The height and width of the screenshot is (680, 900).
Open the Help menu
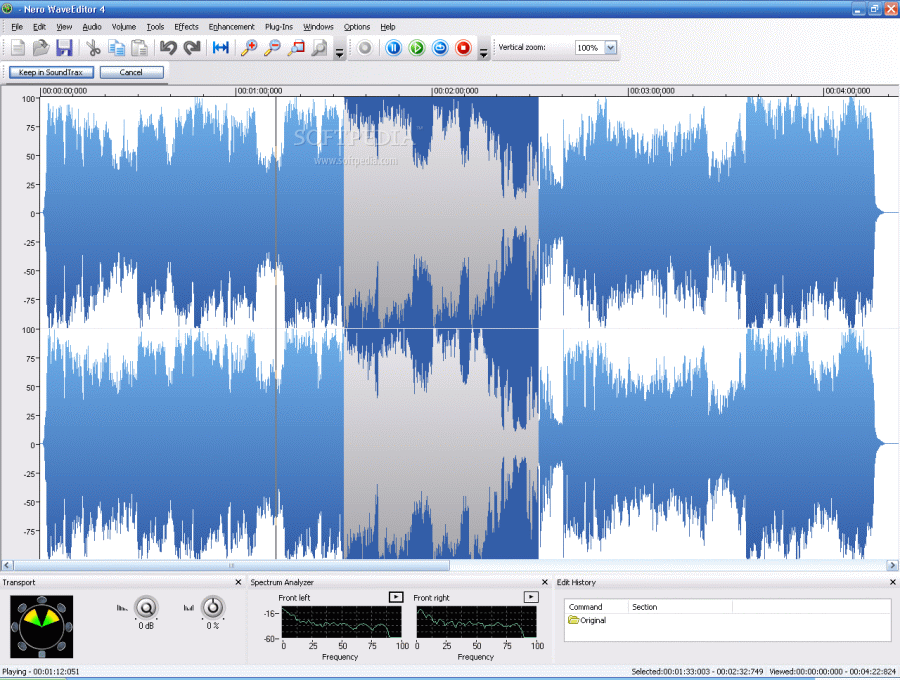pyautogui.click(x=387, y=27)
